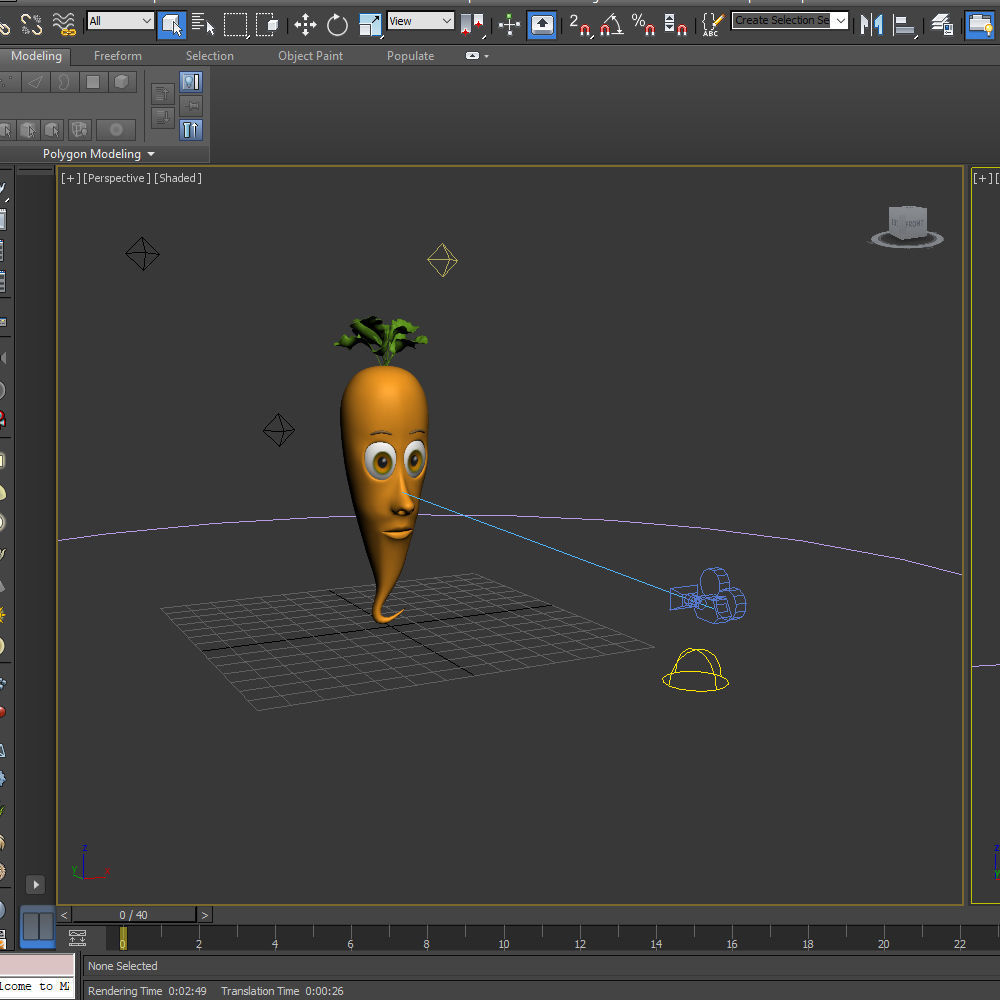
Task: Select the viewport layout tab
Action: click(38, 927)
